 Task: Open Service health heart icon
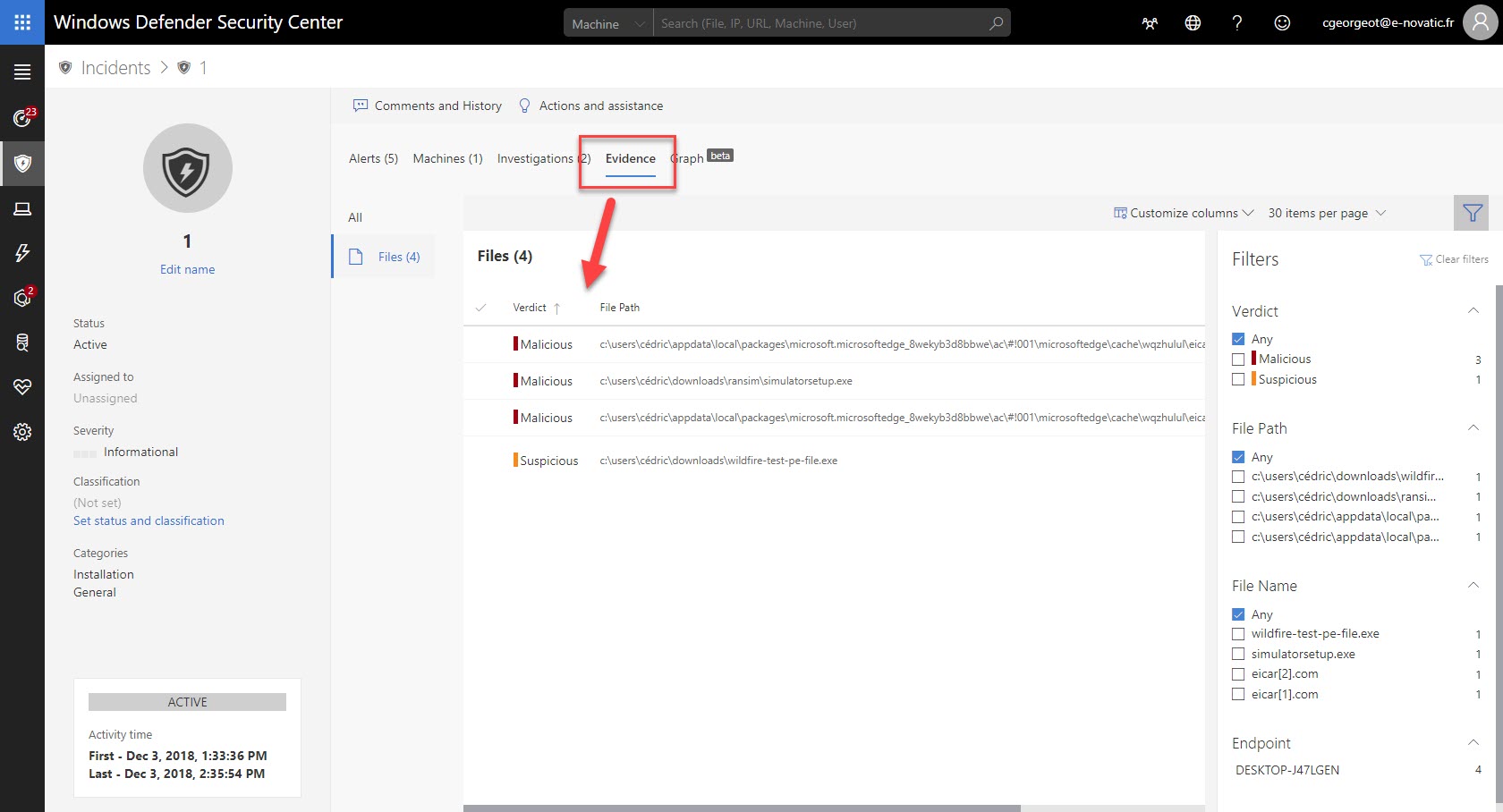click(x=22, y=386)
